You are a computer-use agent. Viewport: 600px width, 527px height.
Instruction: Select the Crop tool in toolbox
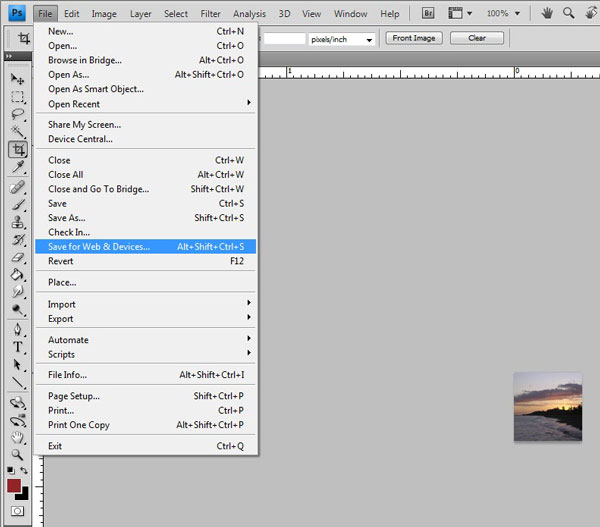point(18,149)
